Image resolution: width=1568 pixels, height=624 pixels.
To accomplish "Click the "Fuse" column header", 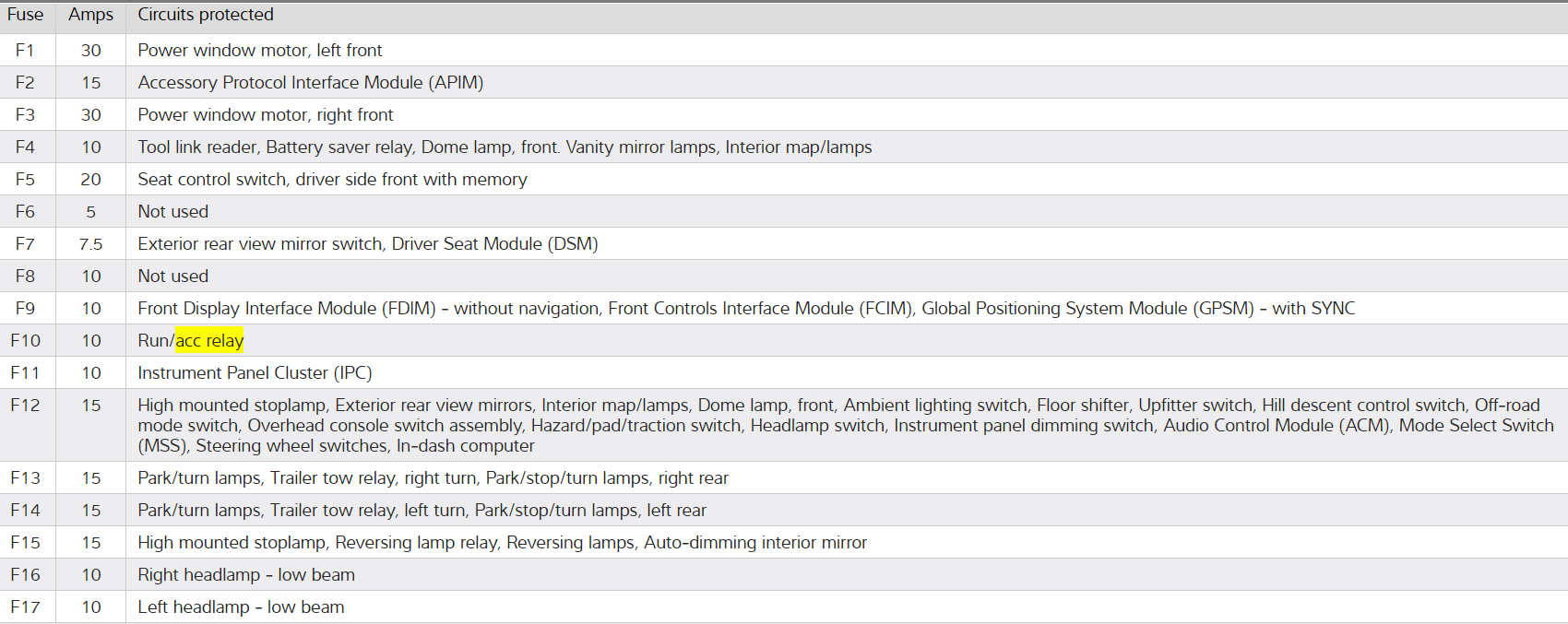I will pyautogui.click(x=25, y=15).
